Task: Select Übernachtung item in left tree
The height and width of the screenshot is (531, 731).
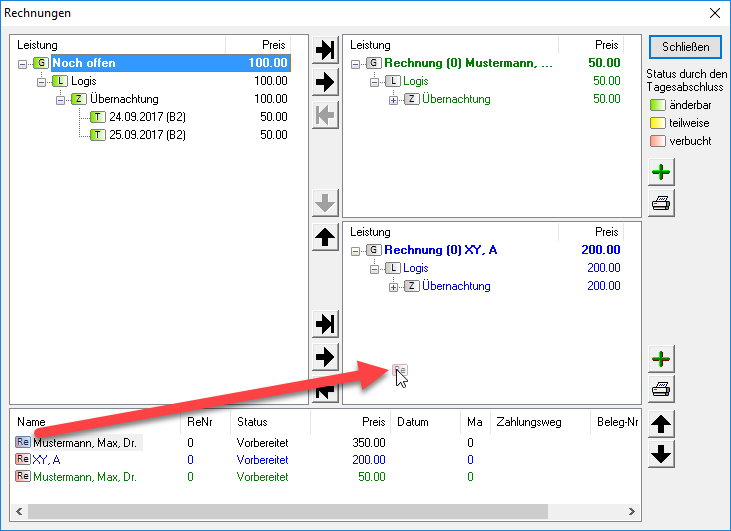Action: (x=124, y=99)
